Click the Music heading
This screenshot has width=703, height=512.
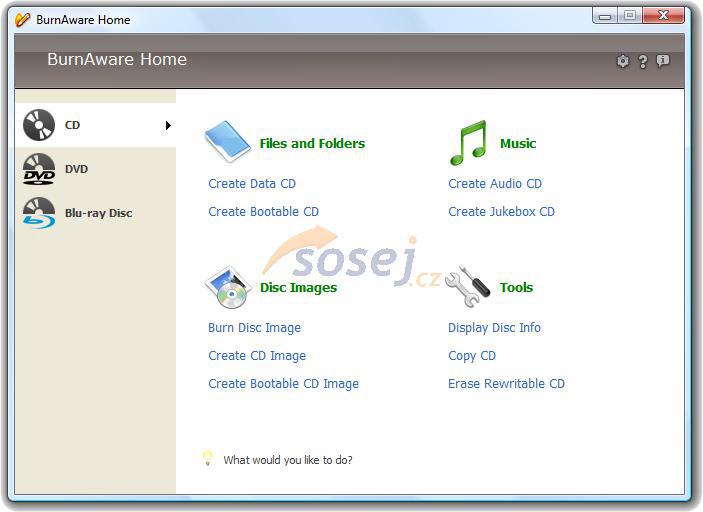point(518,143)
